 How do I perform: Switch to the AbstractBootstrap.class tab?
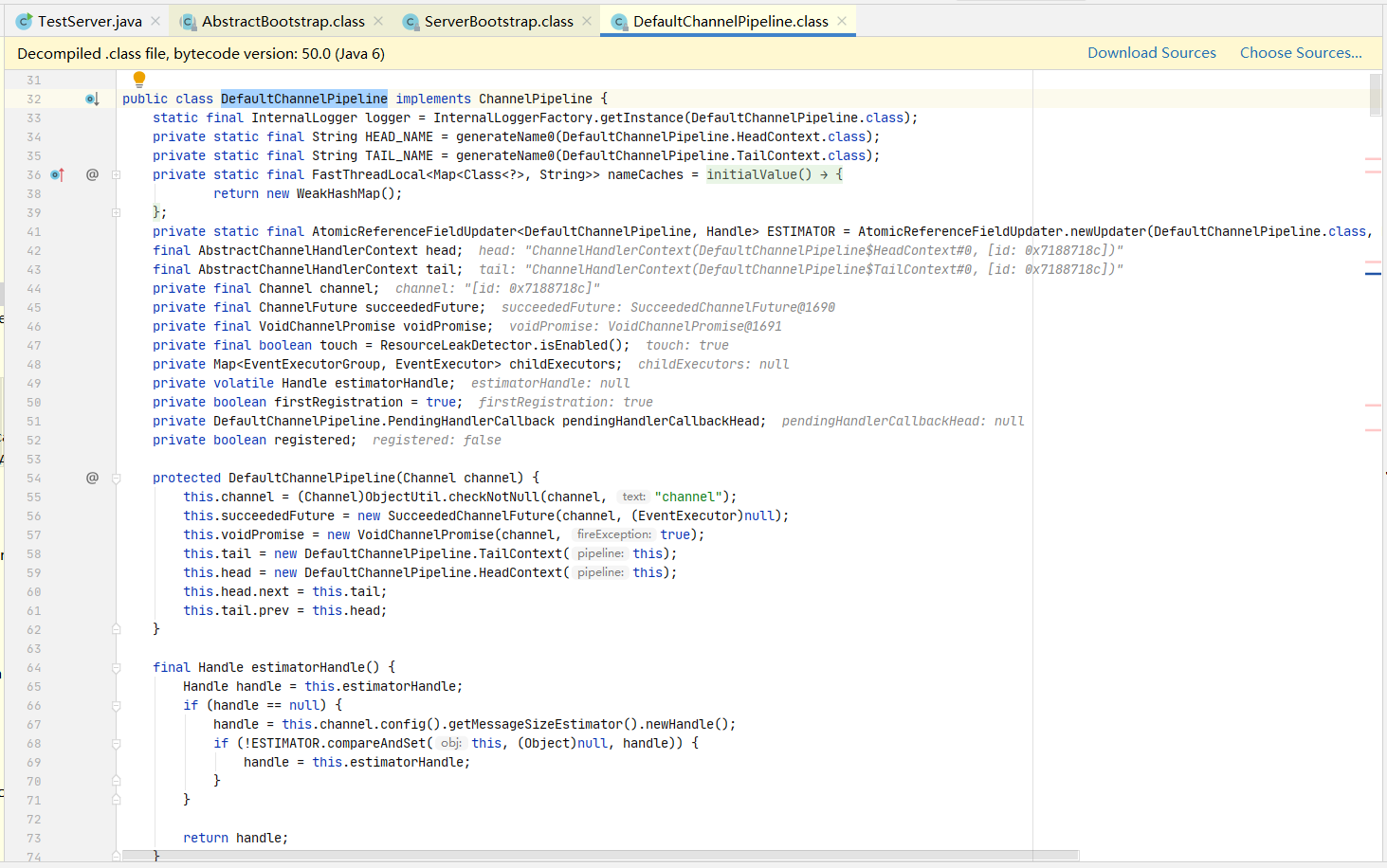[x=283, y=21]
